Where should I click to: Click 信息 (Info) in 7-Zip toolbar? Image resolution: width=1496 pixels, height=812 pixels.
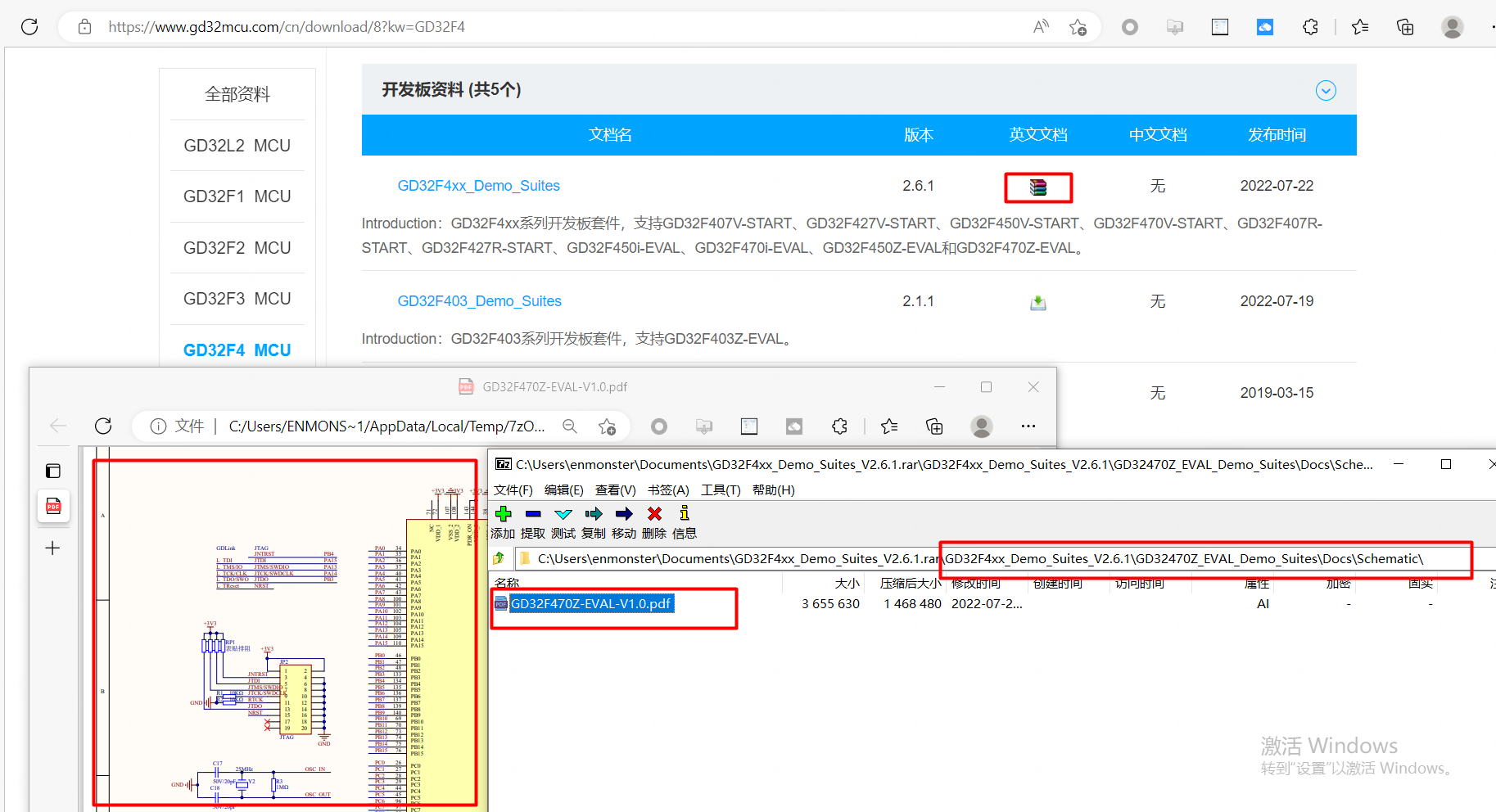click(x=685, y=522)
